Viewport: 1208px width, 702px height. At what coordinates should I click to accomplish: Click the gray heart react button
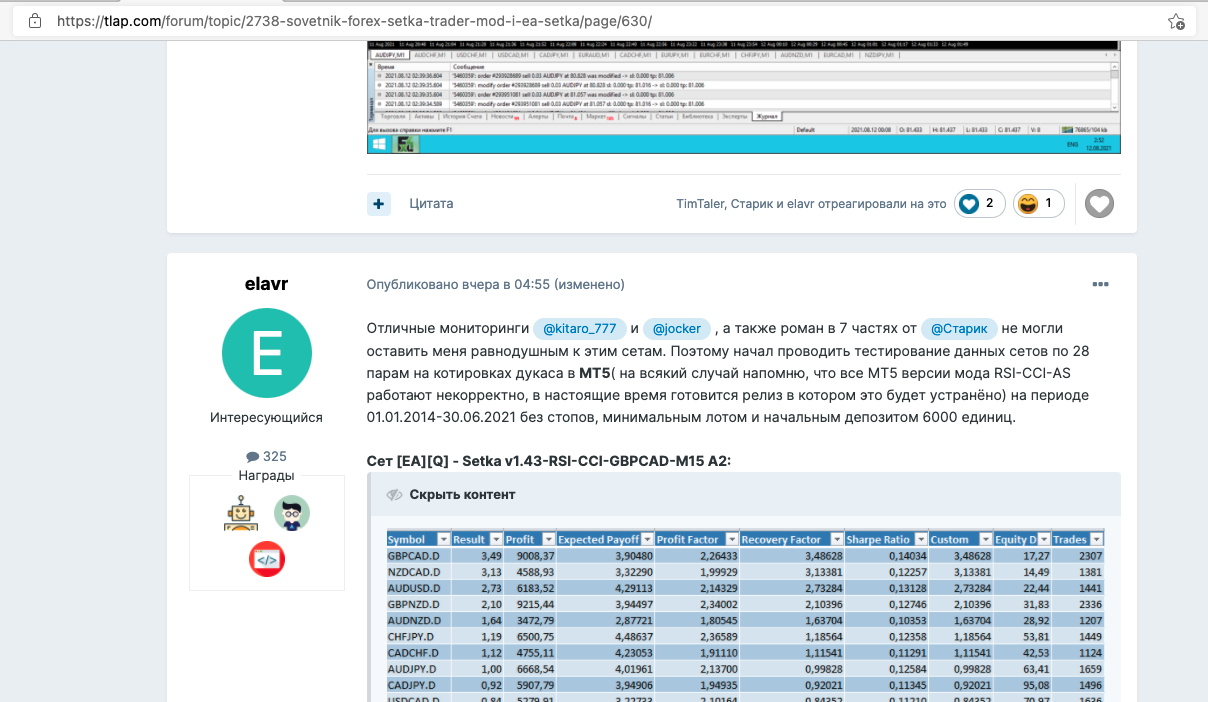click(1099, 204)
